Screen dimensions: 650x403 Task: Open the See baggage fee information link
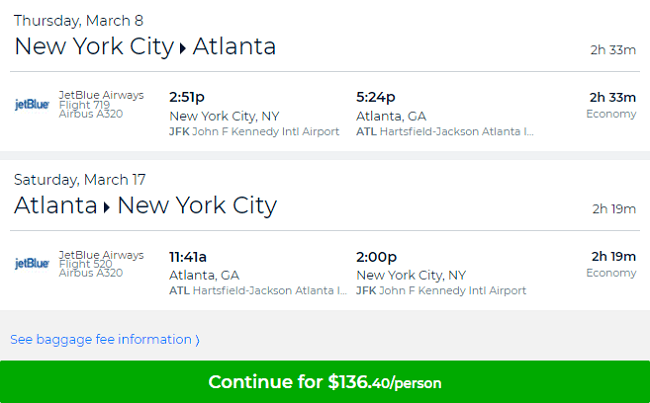point(105,340)
